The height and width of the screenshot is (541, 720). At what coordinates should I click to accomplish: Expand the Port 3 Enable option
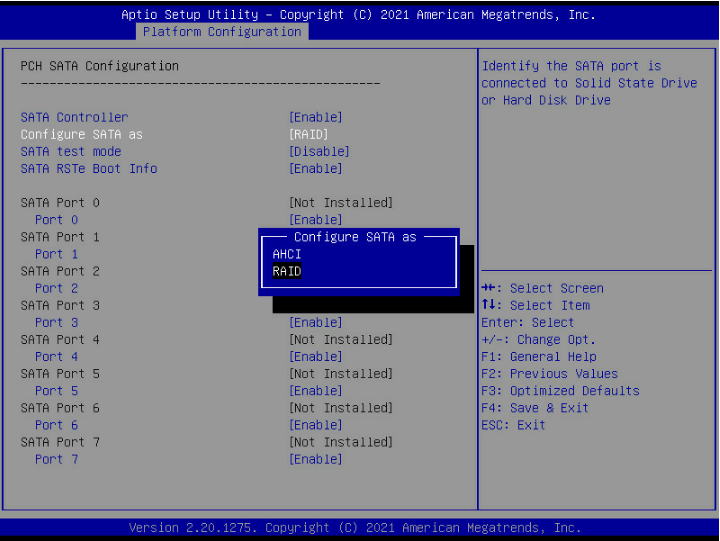(315, 322)
